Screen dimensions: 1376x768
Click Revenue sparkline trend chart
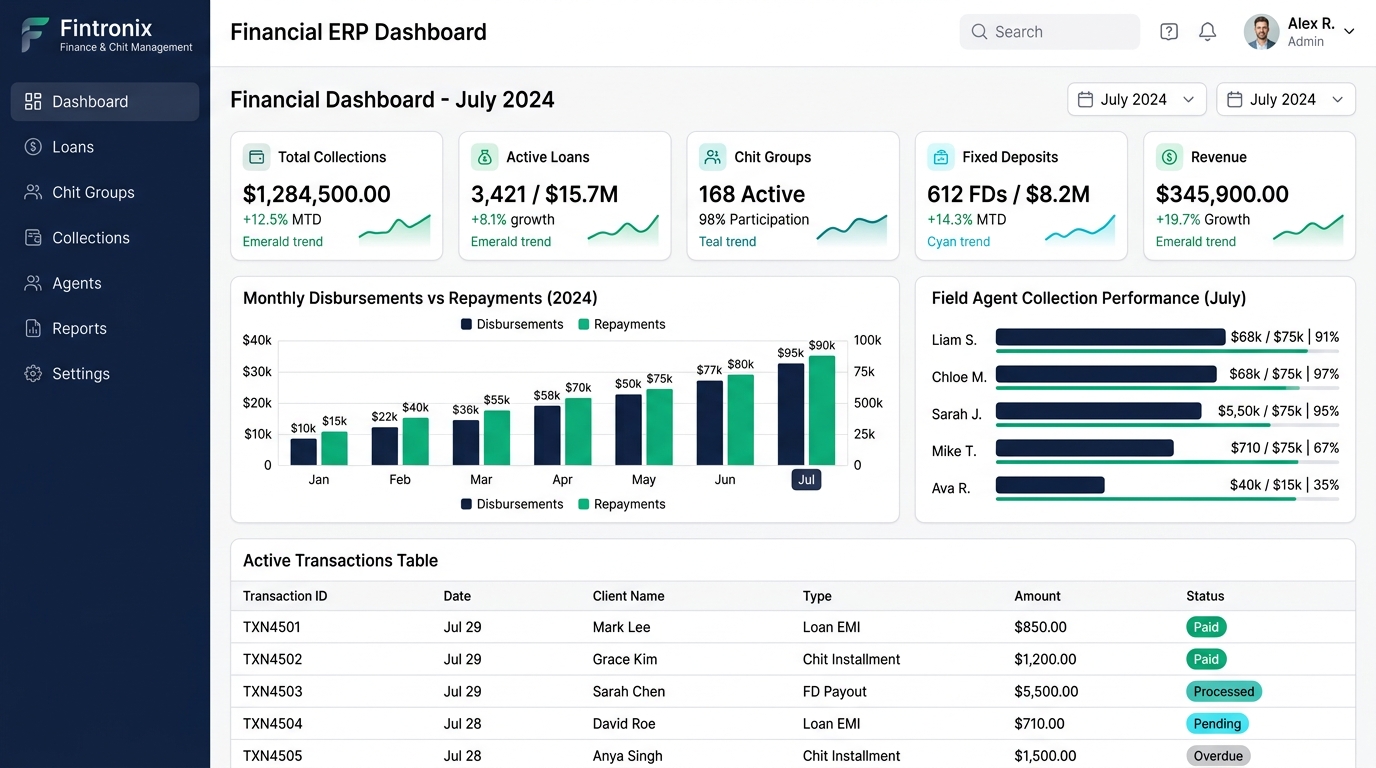(1308, 230)
